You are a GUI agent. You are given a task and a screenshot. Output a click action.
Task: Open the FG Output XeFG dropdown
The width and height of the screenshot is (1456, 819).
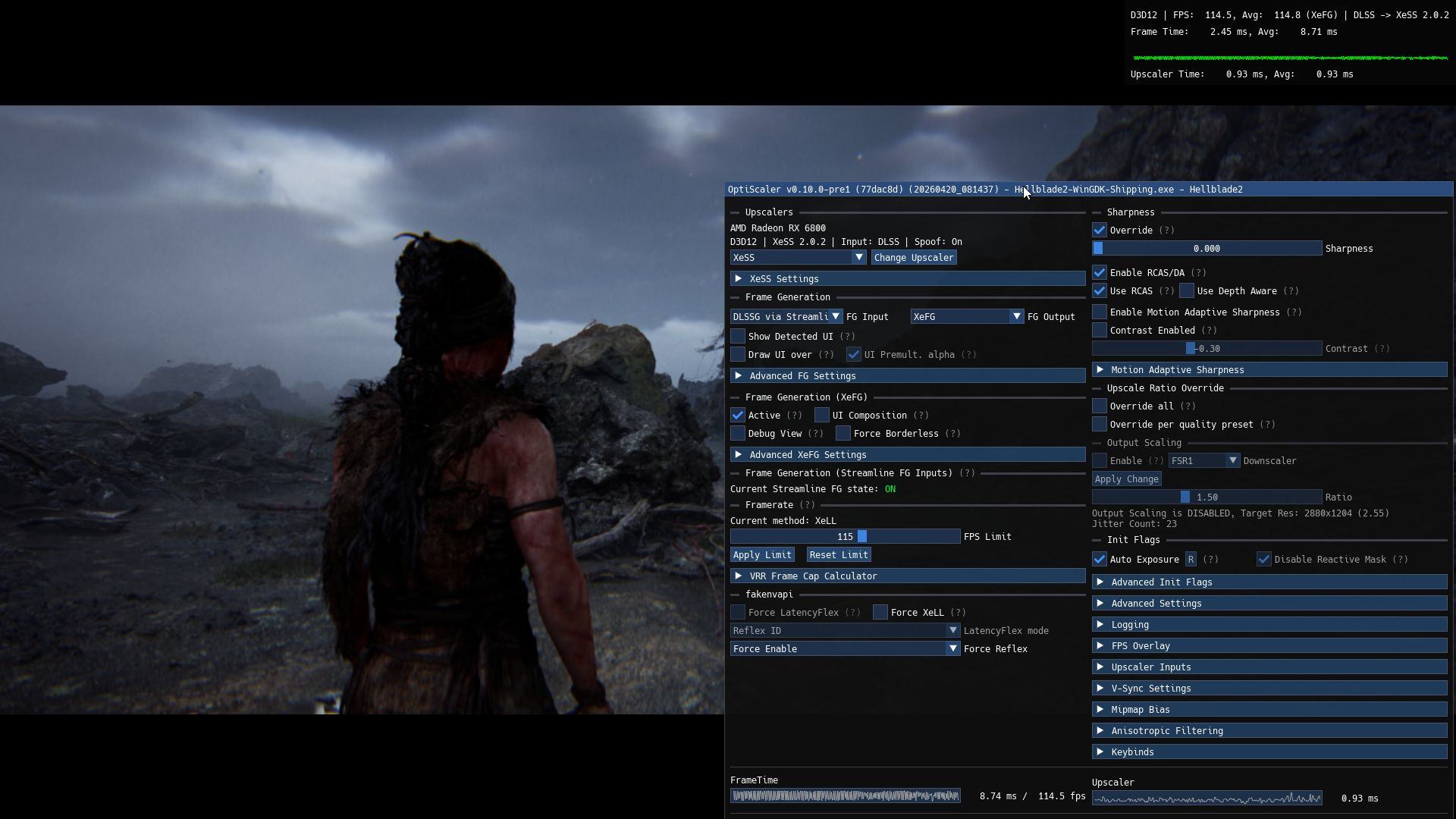968,317
